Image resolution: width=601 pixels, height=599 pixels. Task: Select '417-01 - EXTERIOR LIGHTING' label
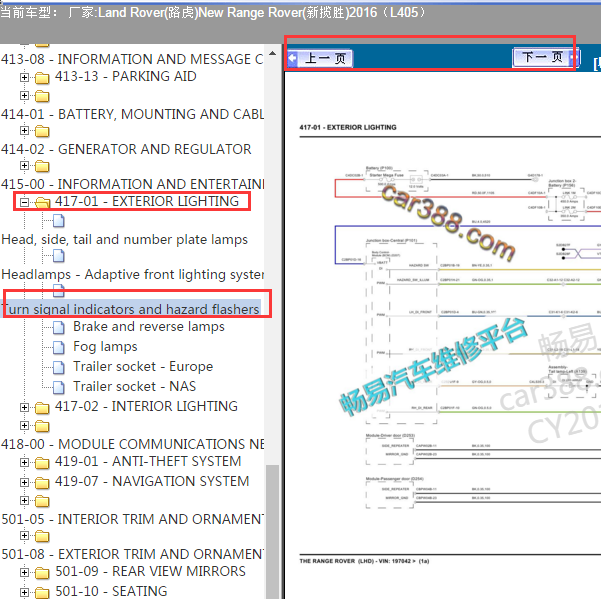pyautogui.click(x=147, y=201)
